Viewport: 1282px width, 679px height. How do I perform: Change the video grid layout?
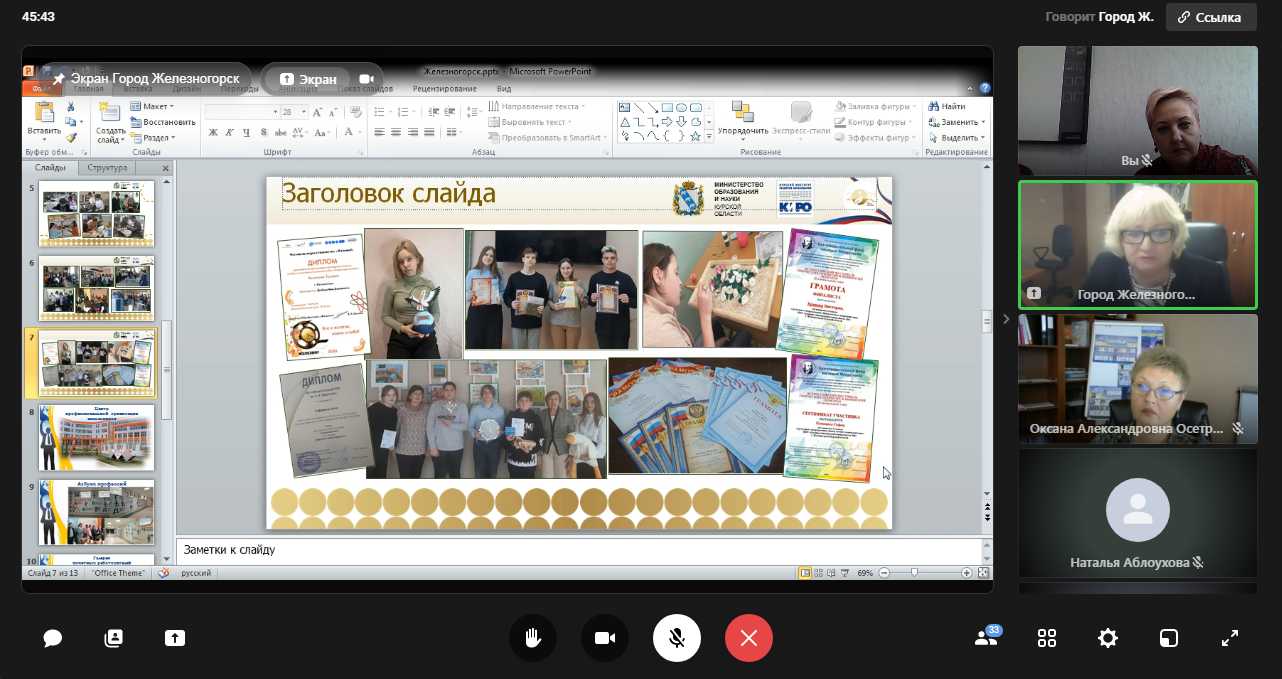[1047, 638]
